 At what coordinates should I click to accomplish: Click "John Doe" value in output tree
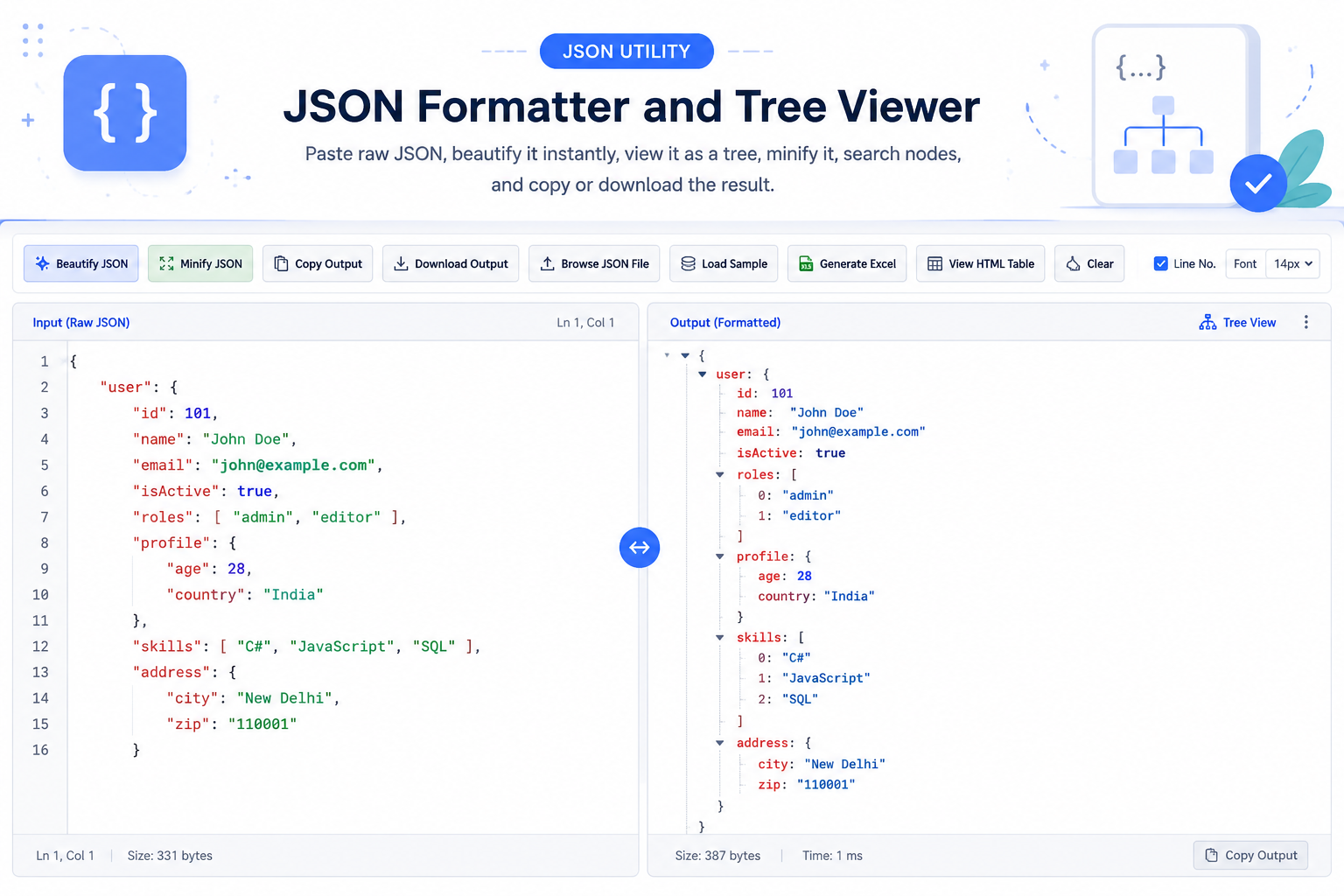[827, 413]
